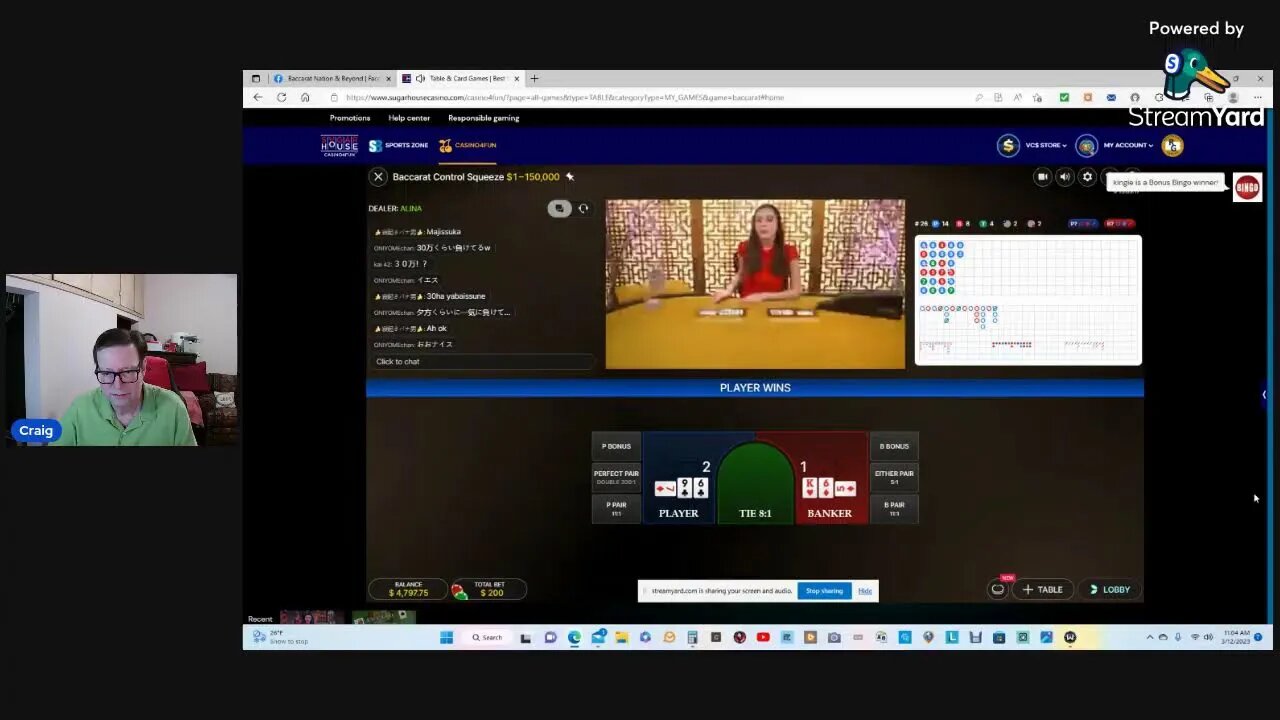Favorite the game with the star icon

pyautogui.click(x=569, y=177)
